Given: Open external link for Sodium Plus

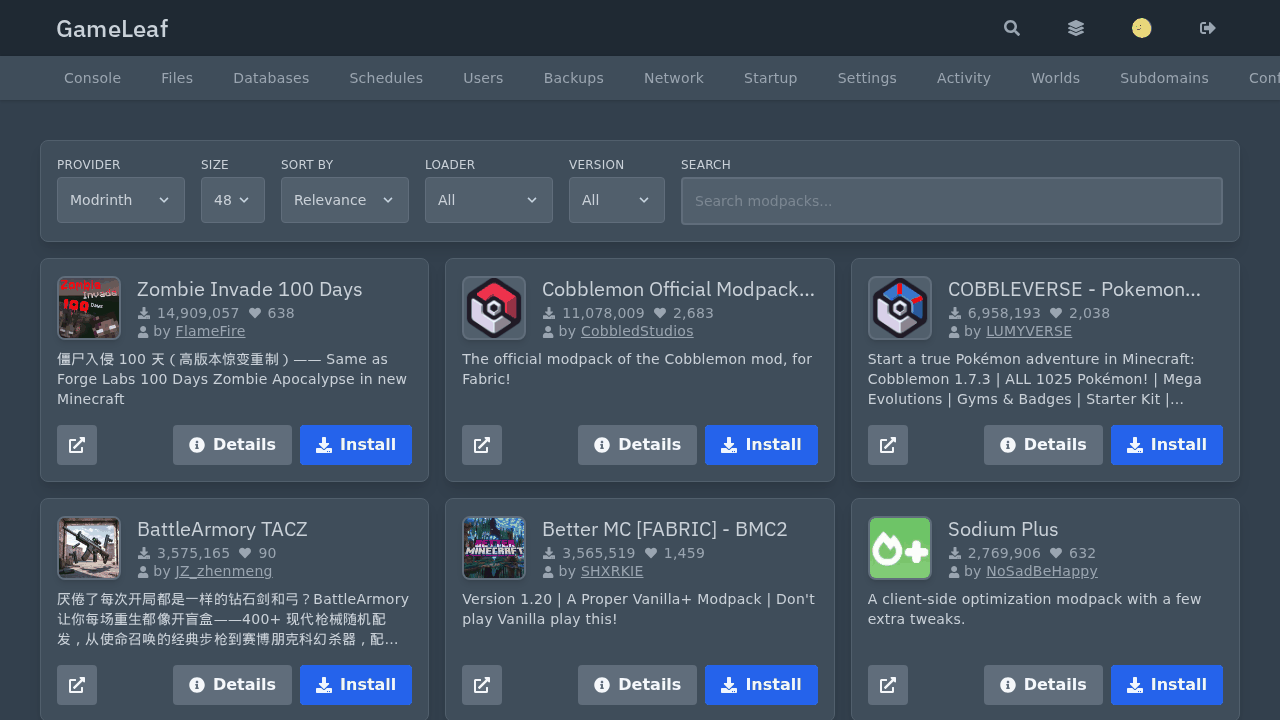Looking at the screenshot, I should pyautogui.click(x=888, y=685).
